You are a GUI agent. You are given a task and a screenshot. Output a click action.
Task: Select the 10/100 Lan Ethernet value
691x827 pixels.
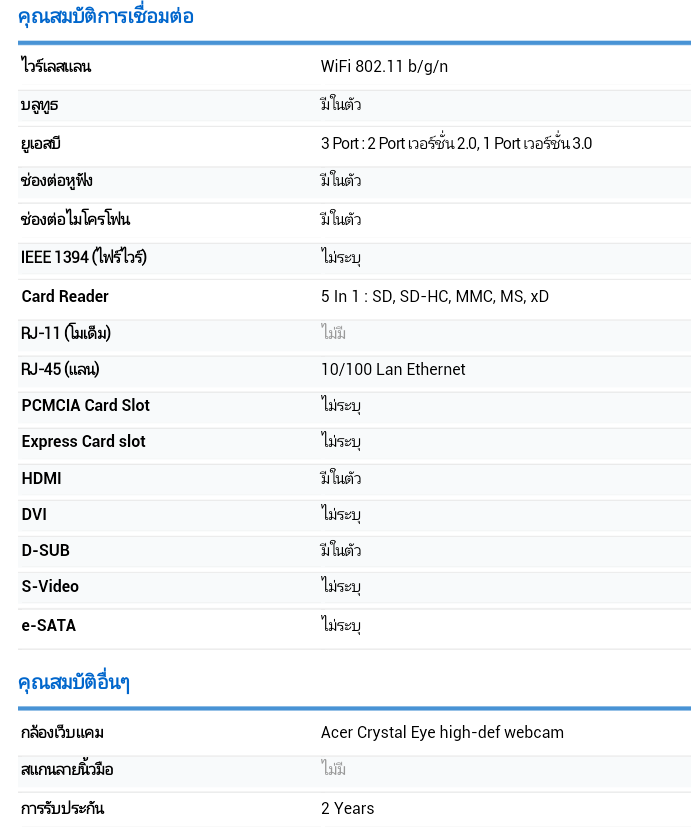pyautogui.click(x=393, y=369)
